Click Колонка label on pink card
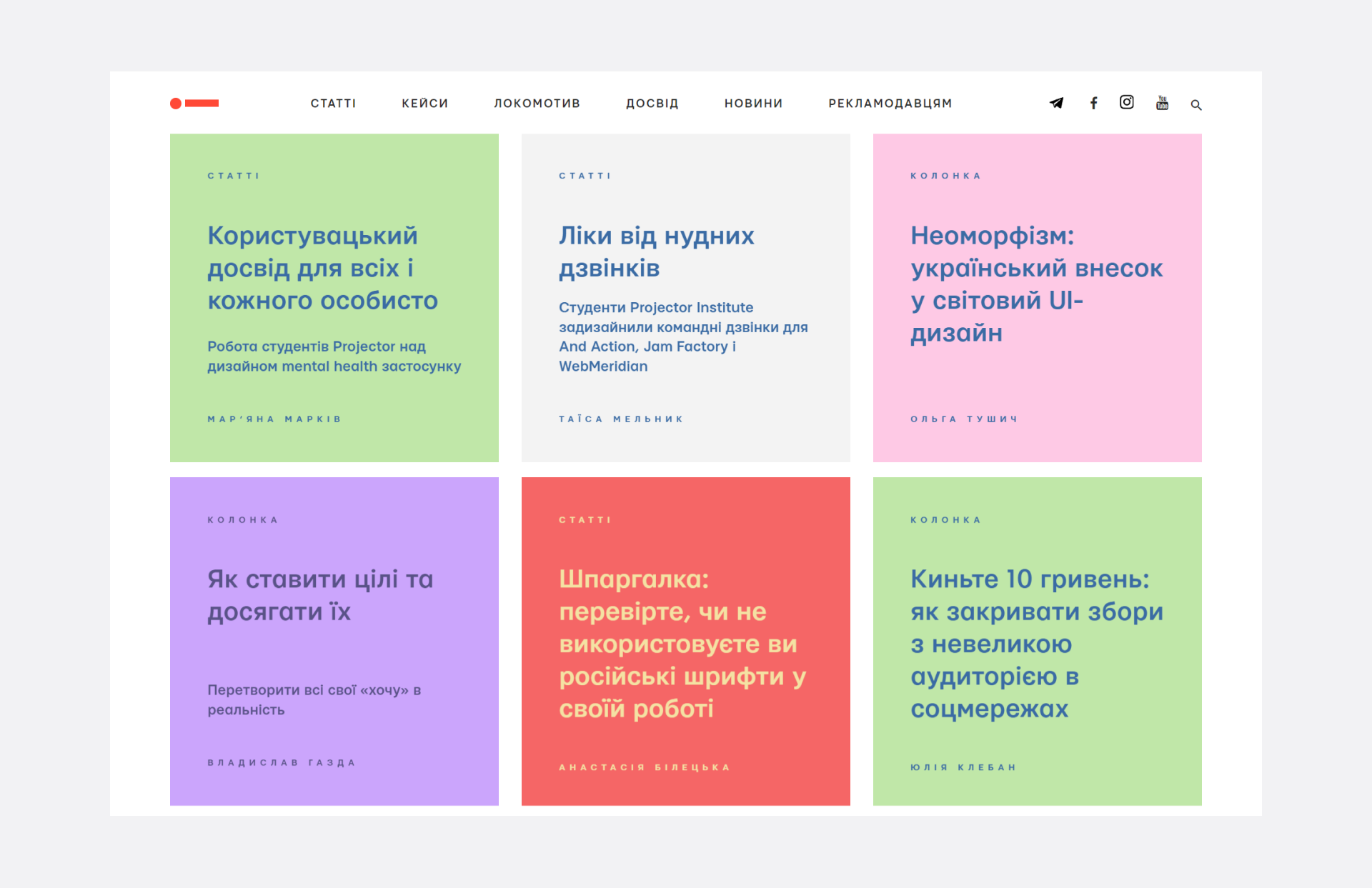This screenshot has width=1372, height=888. tap(945, 176)
